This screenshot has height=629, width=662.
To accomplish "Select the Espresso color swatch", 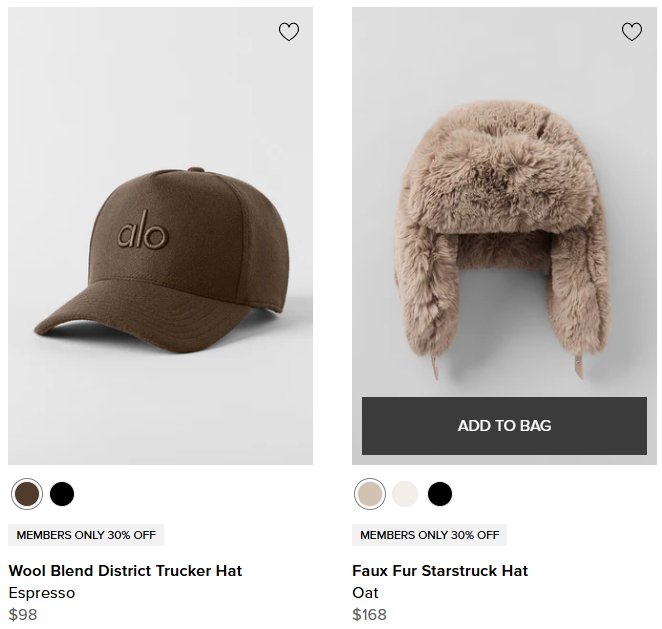I will pos(27,494).
